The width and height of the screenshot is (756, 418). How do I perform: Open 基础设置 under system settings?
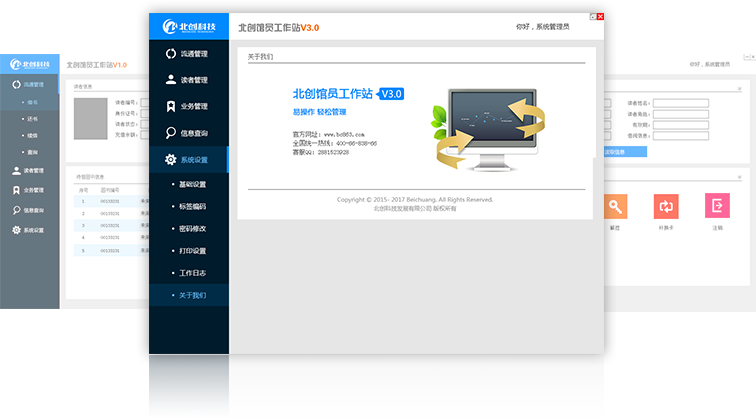tap(192, 184)
